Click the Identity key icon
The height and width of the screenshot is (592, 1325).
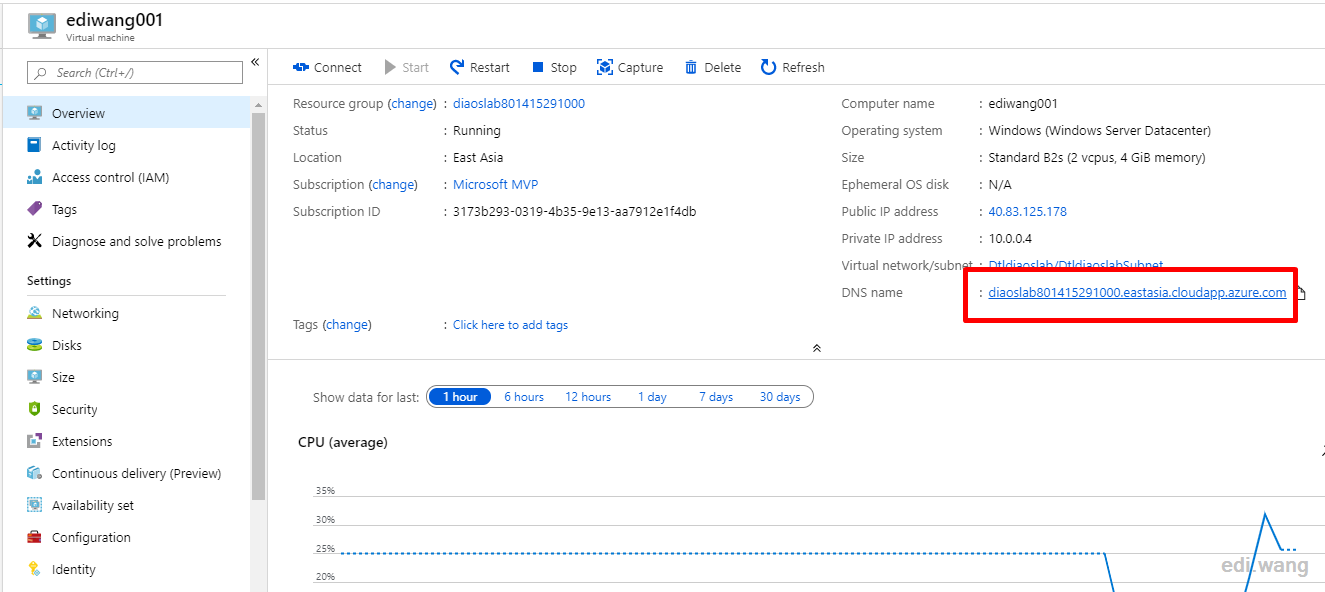[x=35, y=569]
